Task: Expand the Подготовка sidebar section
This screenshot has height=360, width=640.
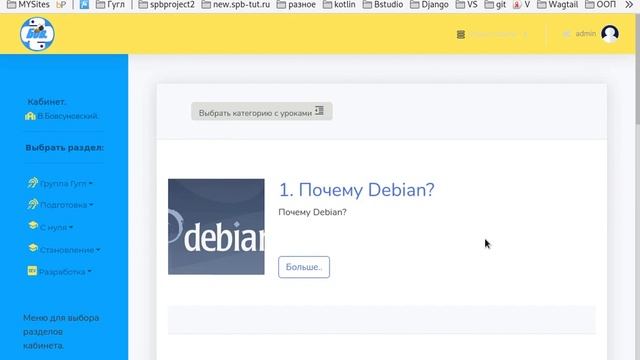Action: click(x=60, y=204)
